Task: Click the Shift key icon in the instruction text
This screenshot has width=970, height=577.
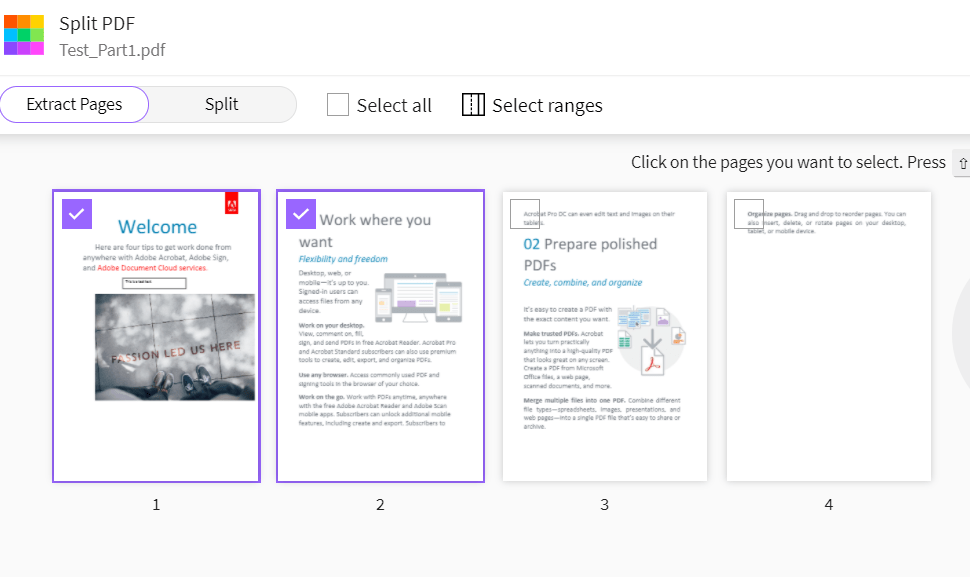Action: pyautogui.click(x=961, y=162)
